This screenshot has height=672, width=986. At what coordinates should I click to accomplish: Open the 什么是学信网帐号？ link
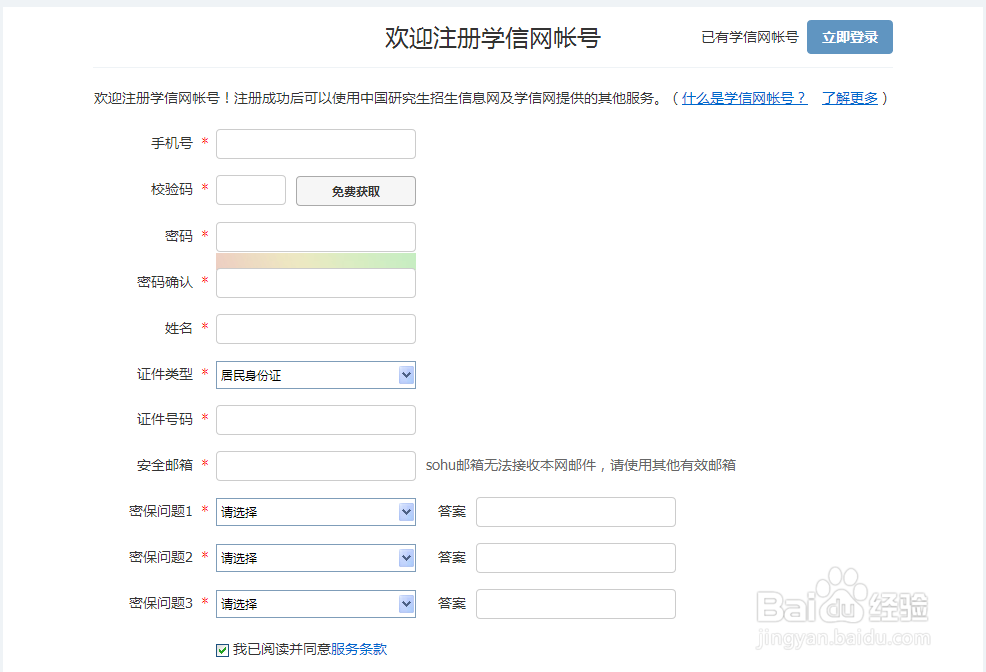click(744, 98)
